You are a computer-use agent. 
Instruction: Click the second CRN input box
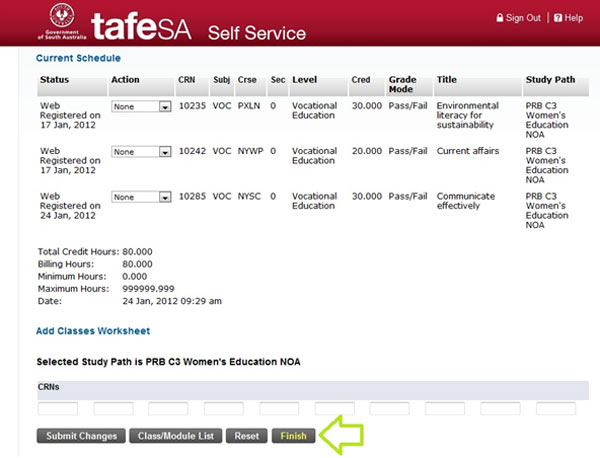pyautogui.click(x=113, y=409)
